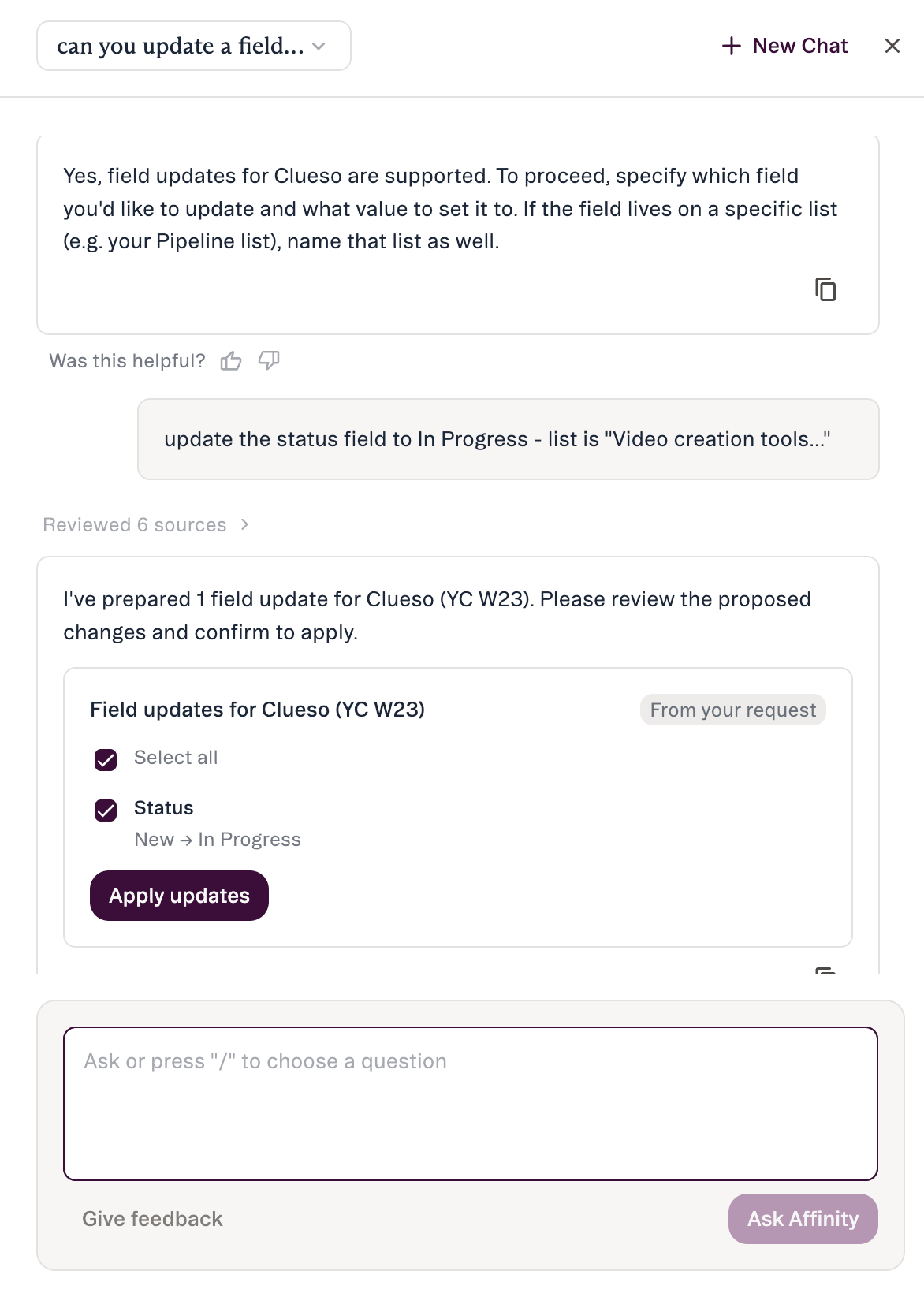924x1293 pixels.
Task: Submit the question with Ask Affinity
Action: [x=803, y=1219]
